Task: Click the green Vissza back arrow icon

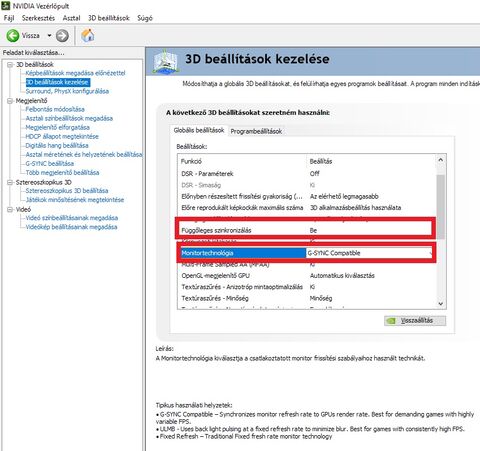Action: [13, 35]
